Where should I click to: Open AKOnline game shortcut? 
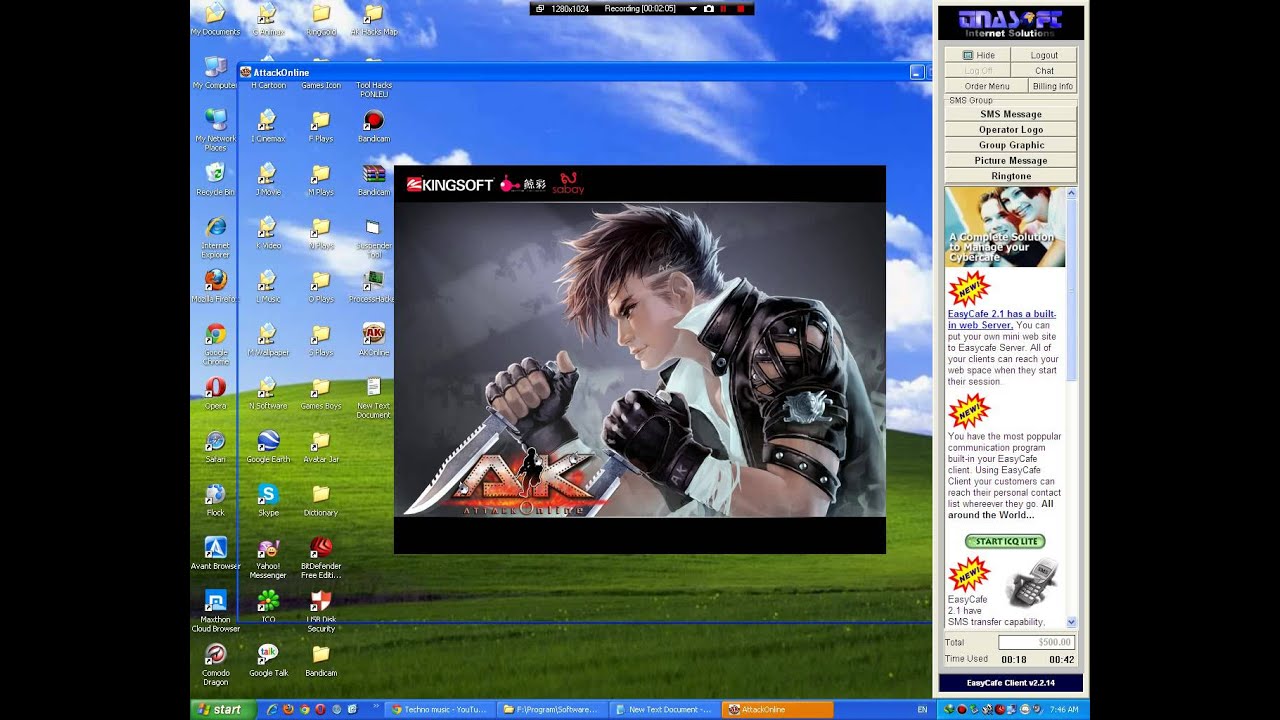point(374,340)
